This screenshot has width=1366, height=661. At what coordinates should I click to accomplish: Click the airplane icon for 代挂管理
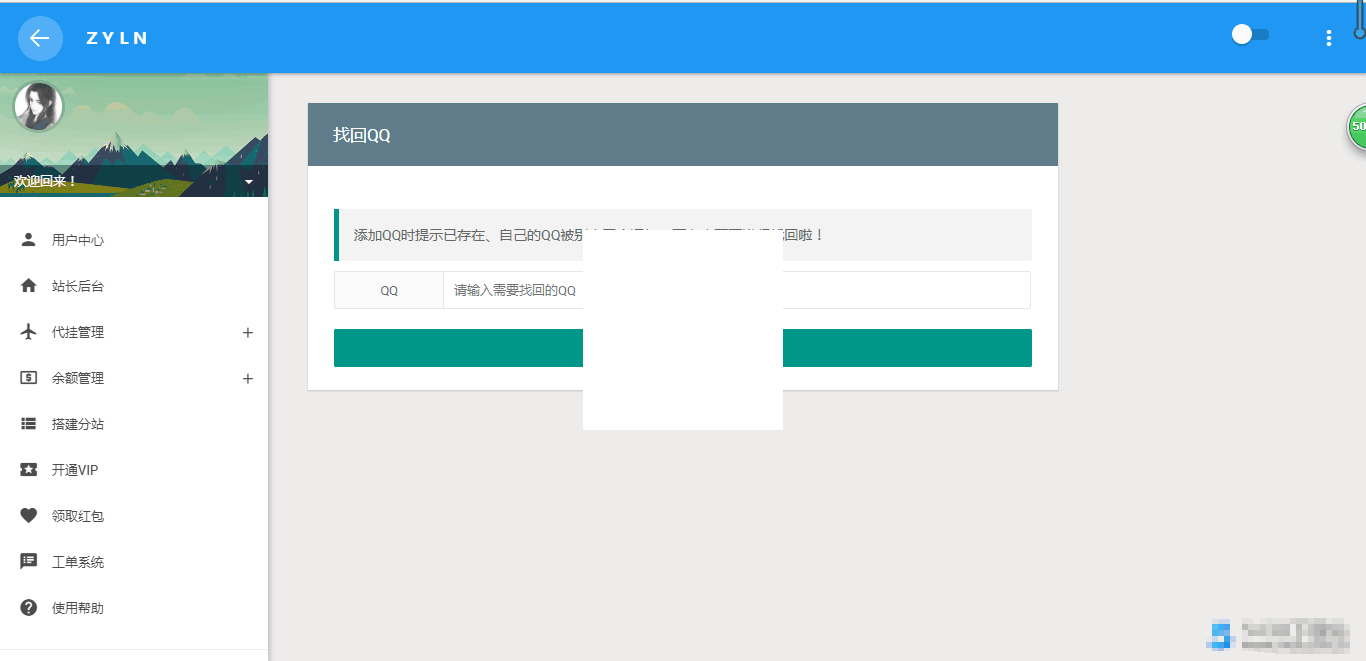click(x=29, y=332)
